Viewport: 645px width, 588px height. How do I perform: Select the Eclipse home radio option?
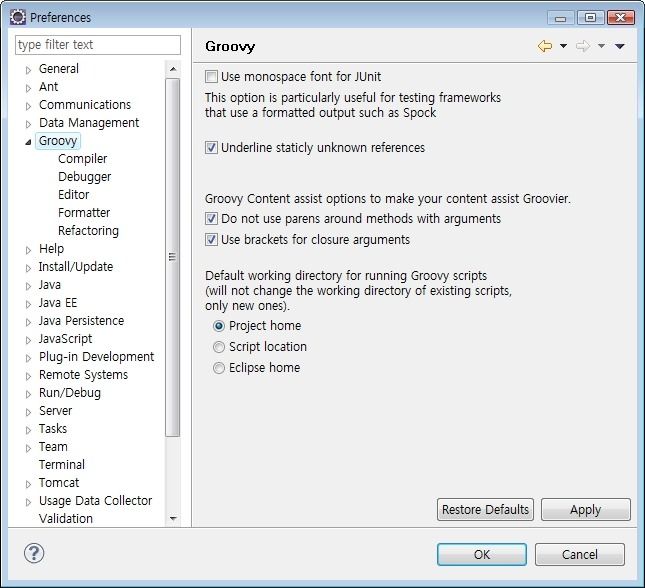(x=218, y=368)
